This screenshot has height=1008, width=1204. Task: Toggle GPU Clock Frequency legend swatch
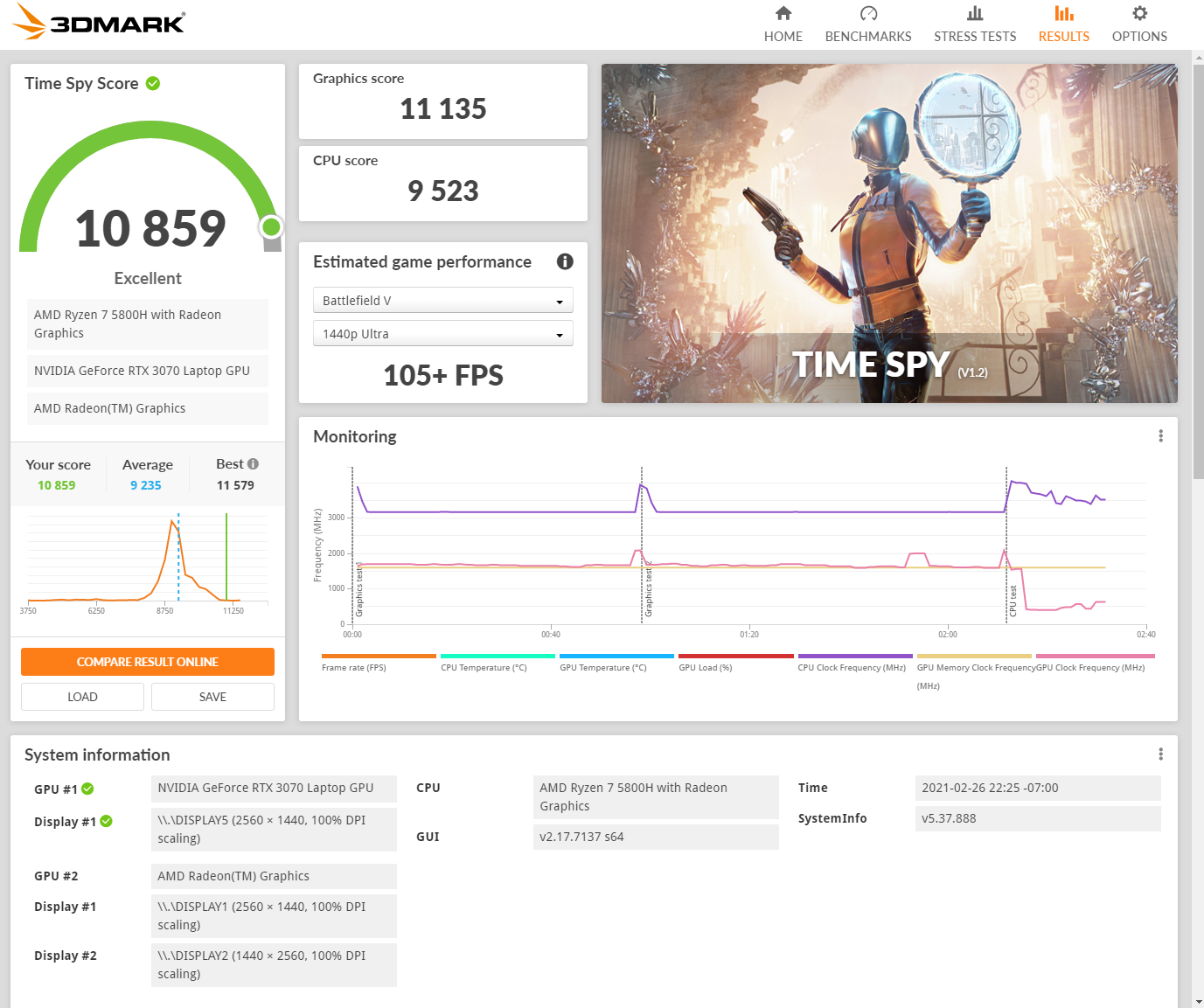1096,656
